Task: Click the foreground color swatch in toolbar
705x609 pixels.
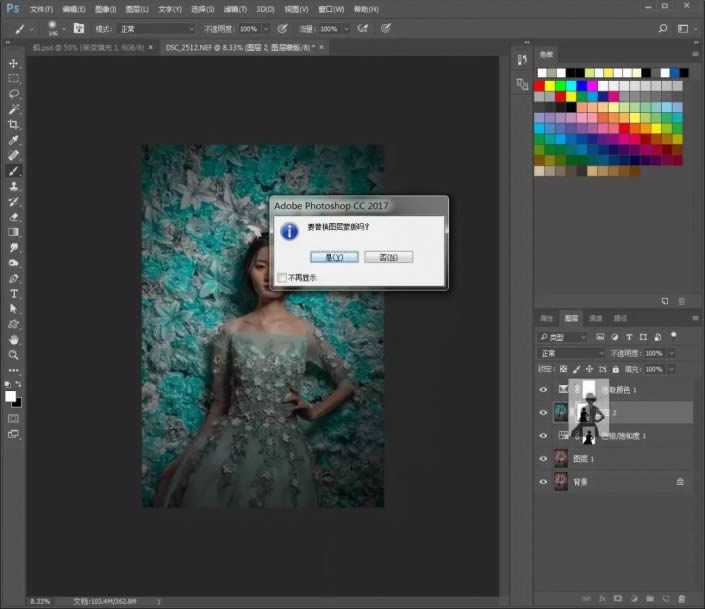Action: (x=11, y=396)
